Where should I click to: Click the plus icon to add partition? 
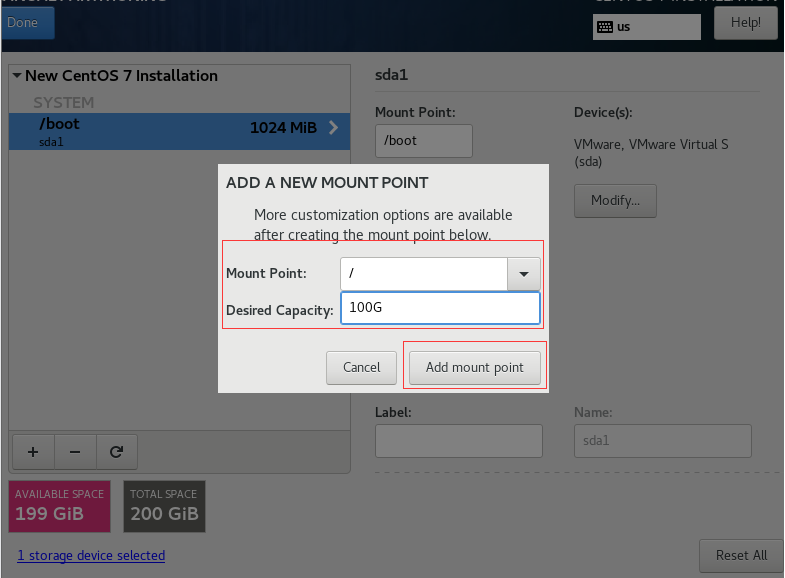(33, 452)
